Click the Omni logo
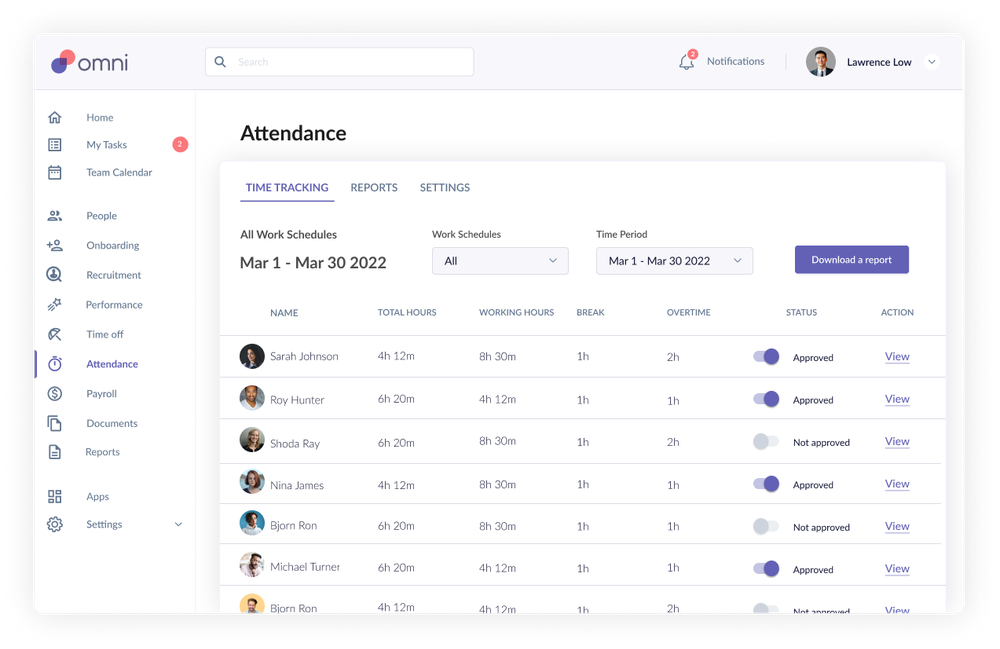The width and height of the screenshot is (1000, 649). [90, 62]
